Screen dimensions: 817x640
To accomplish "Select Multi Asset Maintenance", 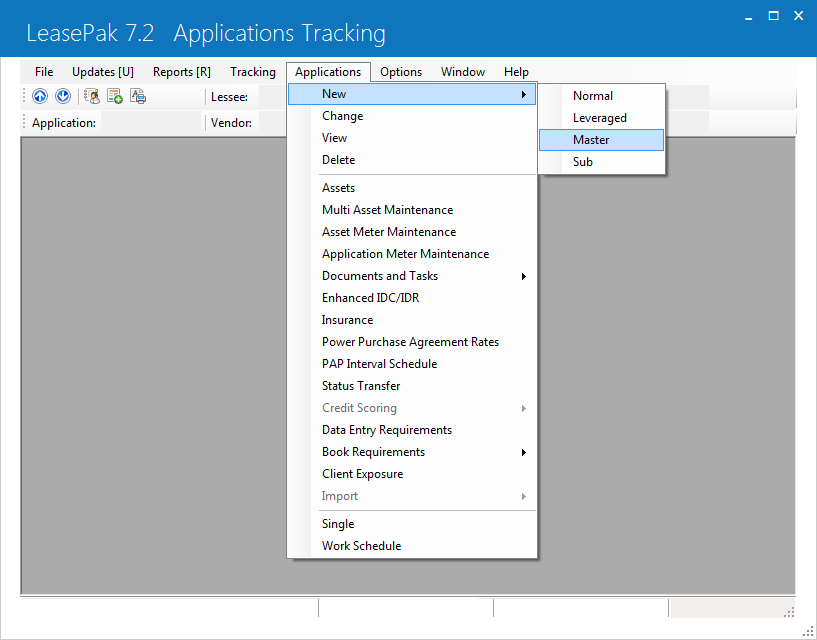I will pyautogui.click(x=412, y=210).
